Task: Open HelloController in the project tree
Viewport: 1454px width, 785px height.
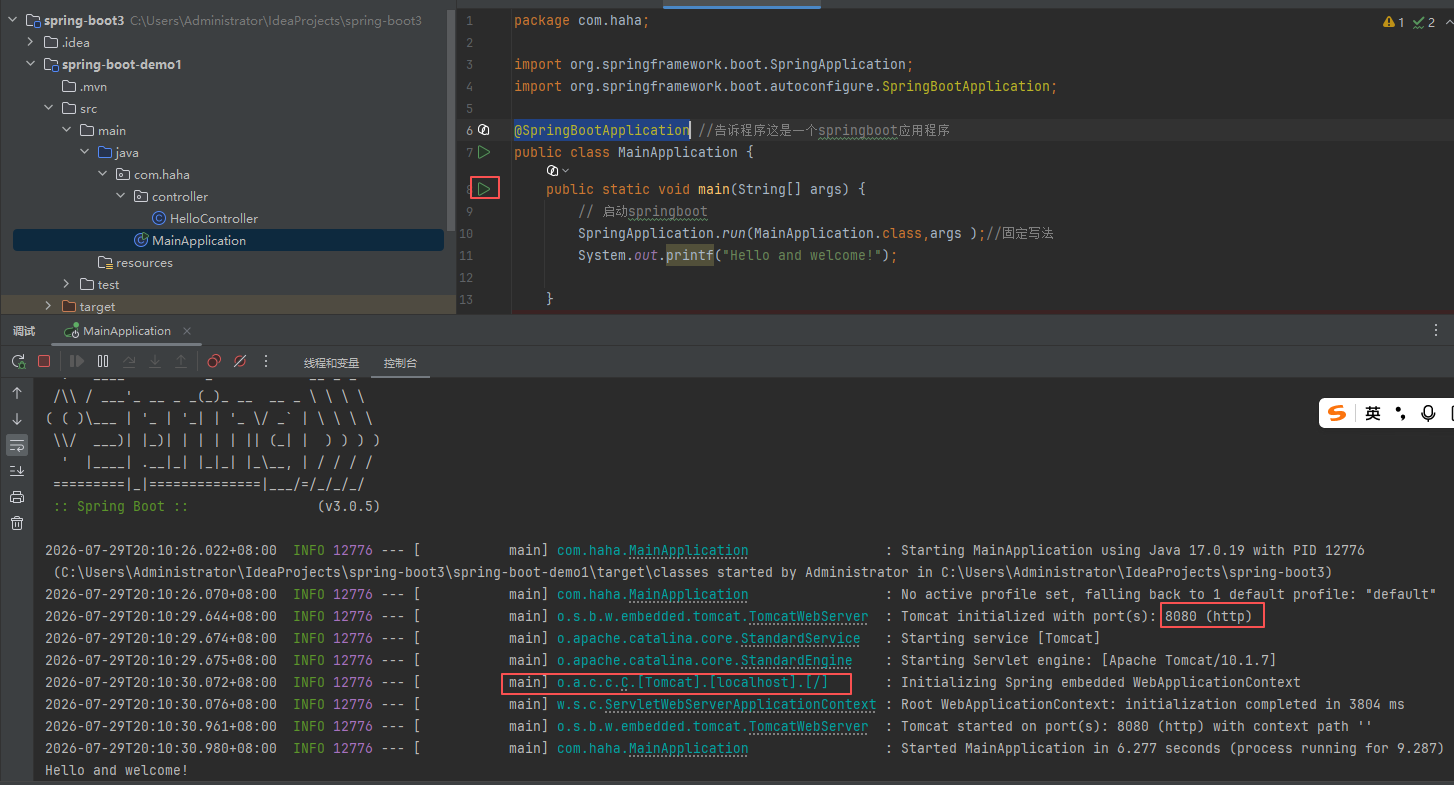Action: pyautogui.click(x=213, y=218)
